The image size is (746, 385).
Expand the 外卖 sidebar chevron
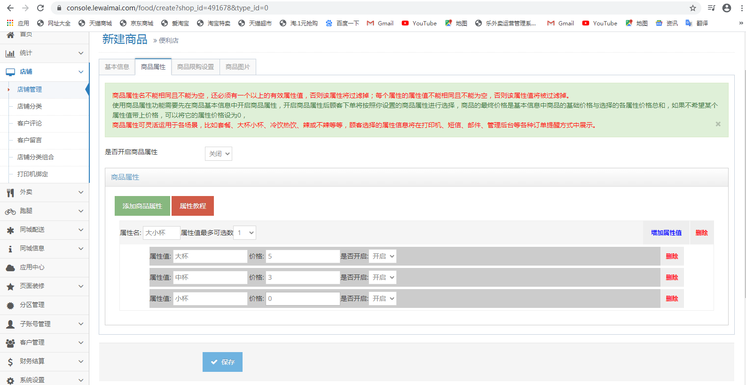pyautogui.click(x=81, y=192)
